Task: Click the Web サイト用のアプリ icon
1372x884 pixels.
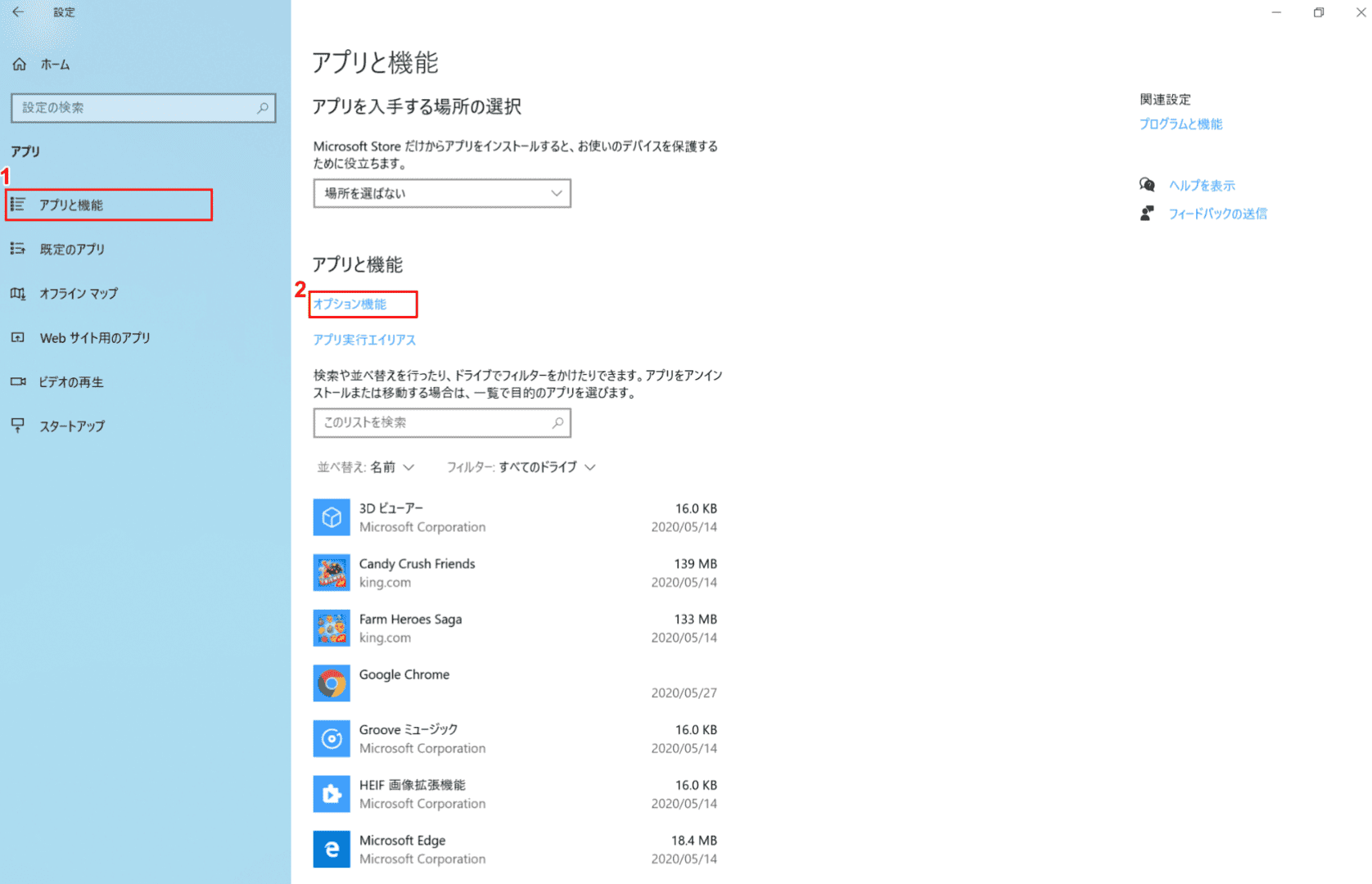Action: click(18, 337)
